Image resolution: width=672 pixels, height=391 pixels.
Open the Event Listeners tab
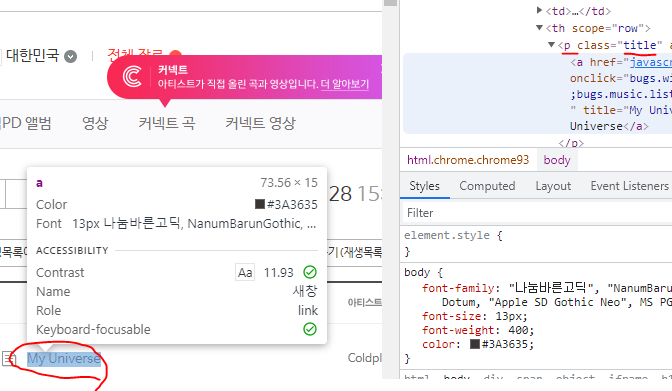(x=629, y=186)
